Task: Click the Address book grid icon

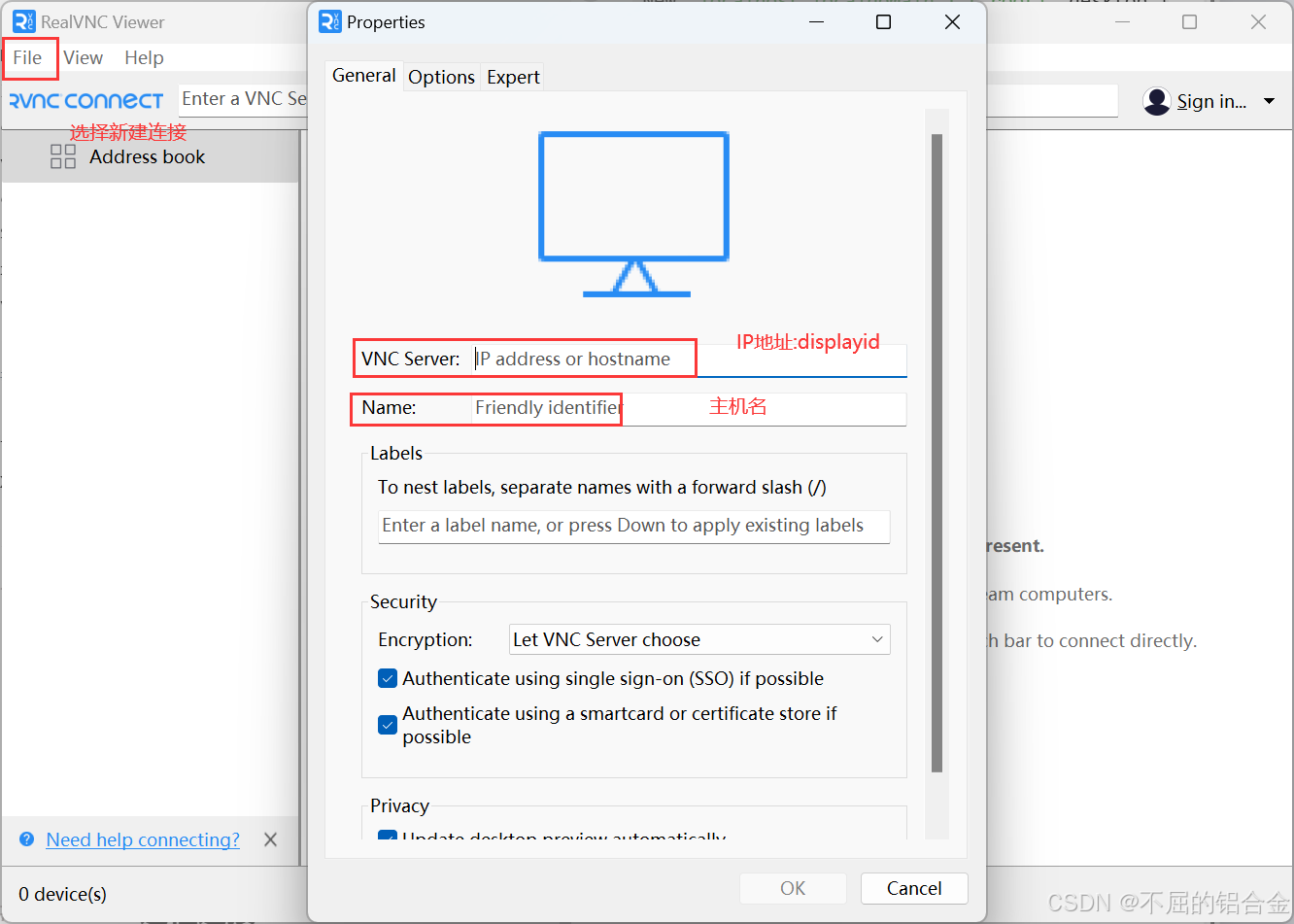Action: tap(63, 157)
